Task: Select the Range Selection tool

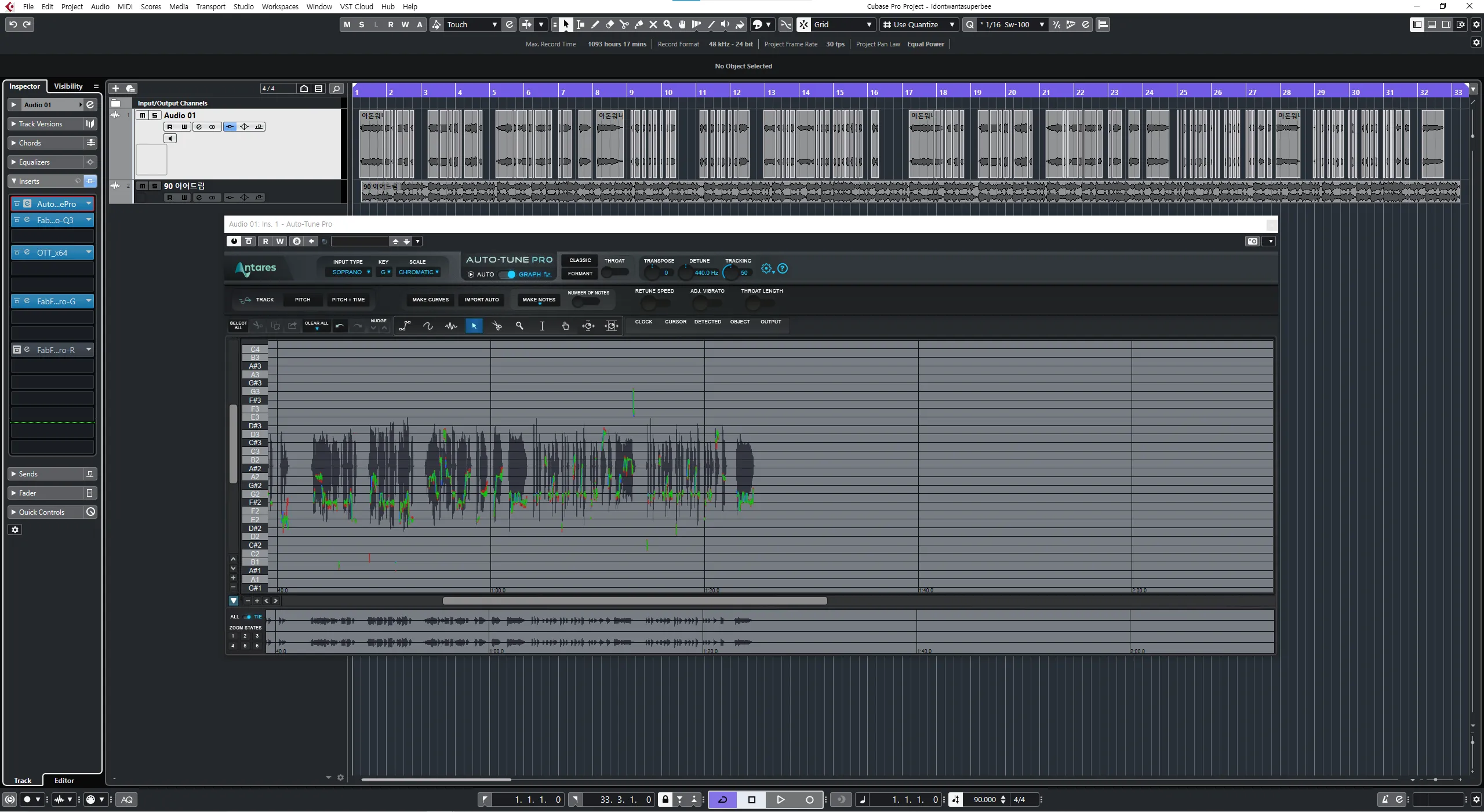Action: 580,24
